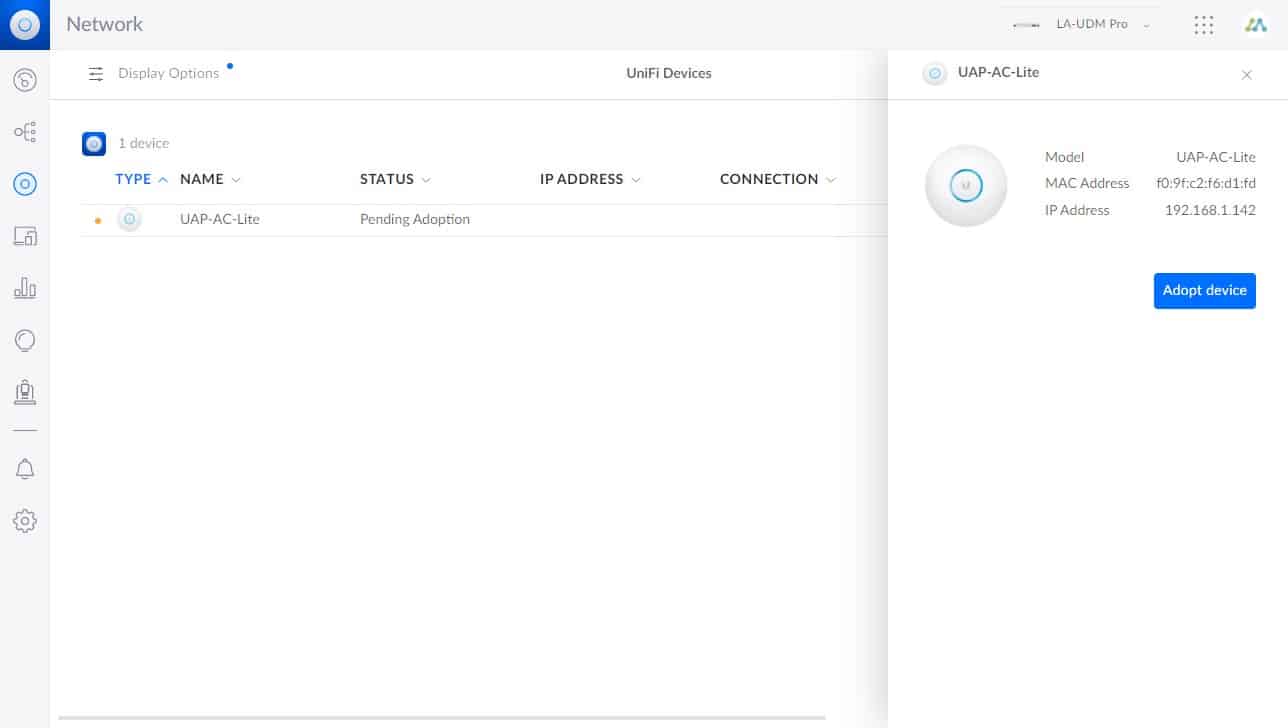Click the UAP-AC-Lite panel title

[998, 73]
